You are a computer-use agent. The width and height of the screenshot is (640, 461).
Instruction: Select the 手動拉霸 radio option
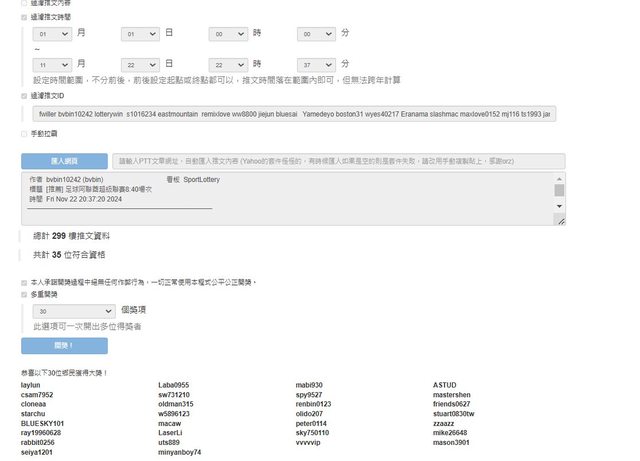coord(24,133)
